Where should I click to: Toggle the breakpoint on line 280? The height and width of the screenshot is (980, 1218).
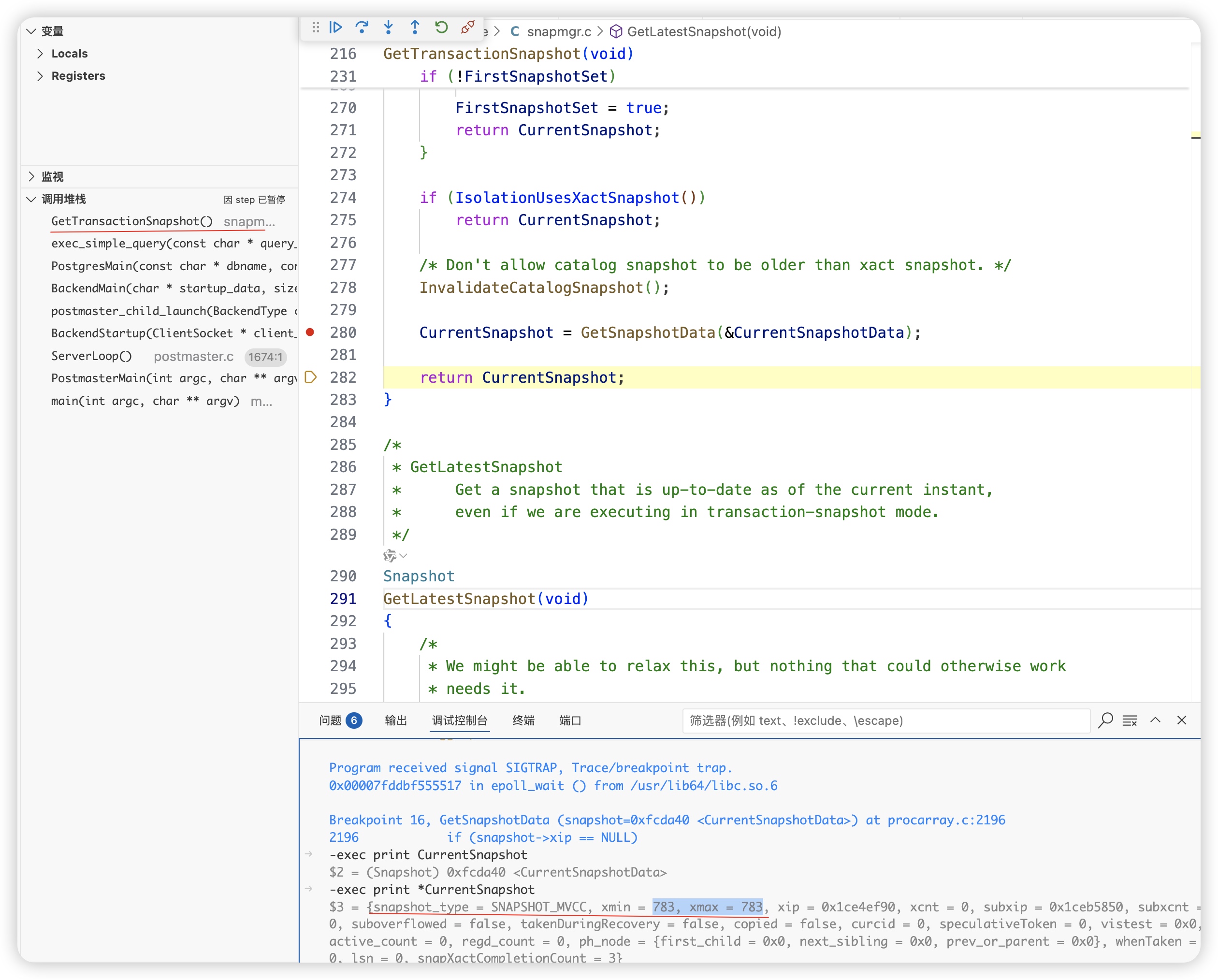point(310,332)
